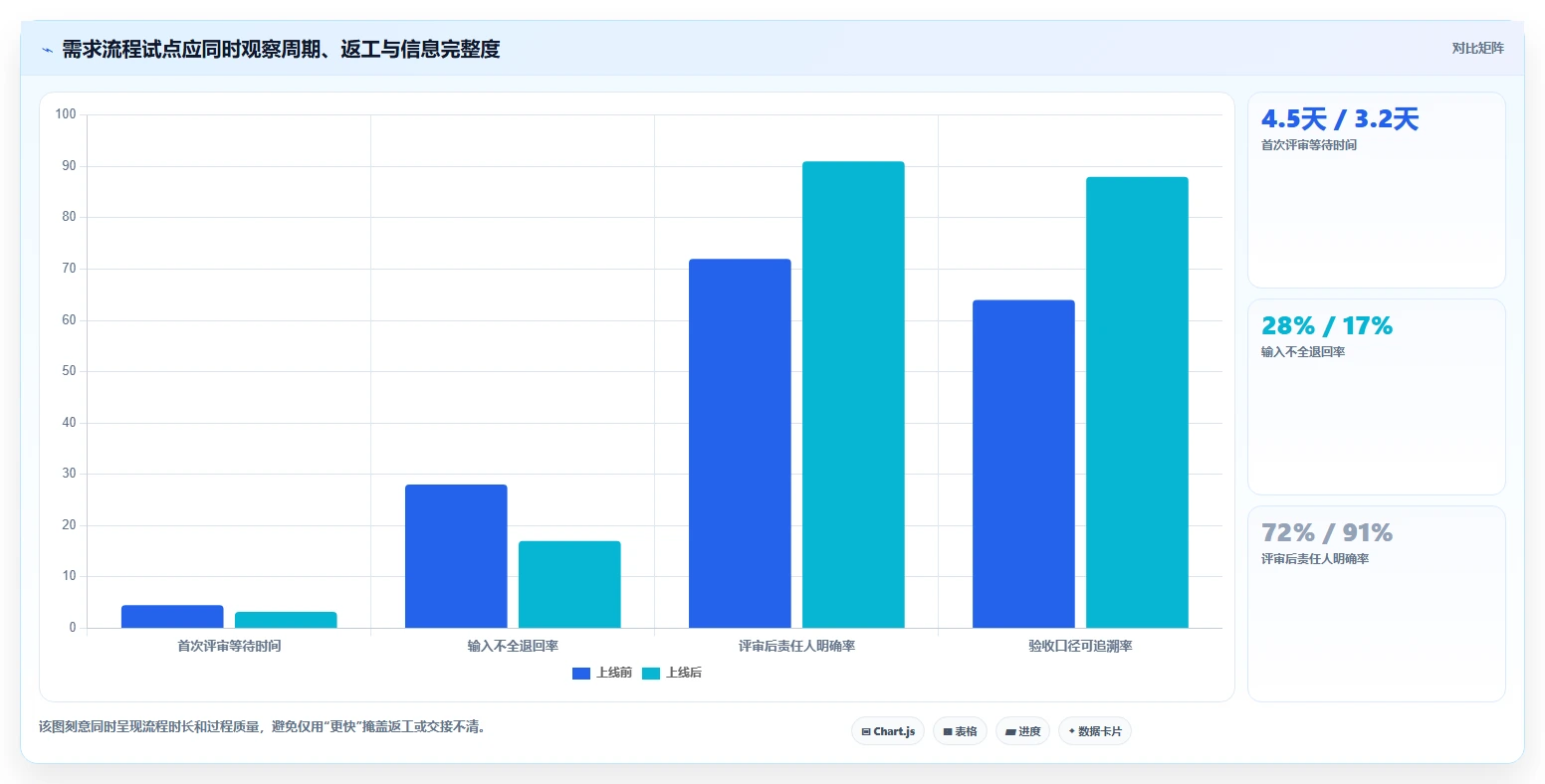
Task: Click the 数据卡片 chip's star icon
Action: coord(1071,731)
